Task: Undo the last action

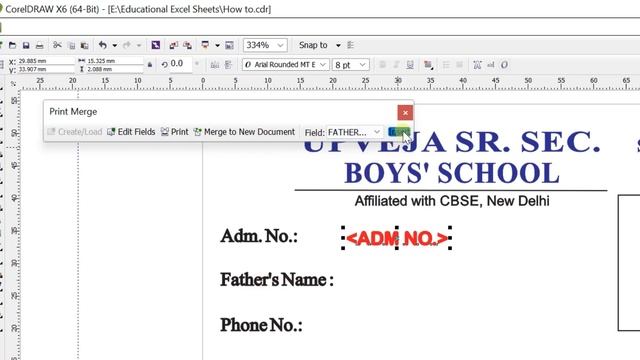Action: coord(102,45)
